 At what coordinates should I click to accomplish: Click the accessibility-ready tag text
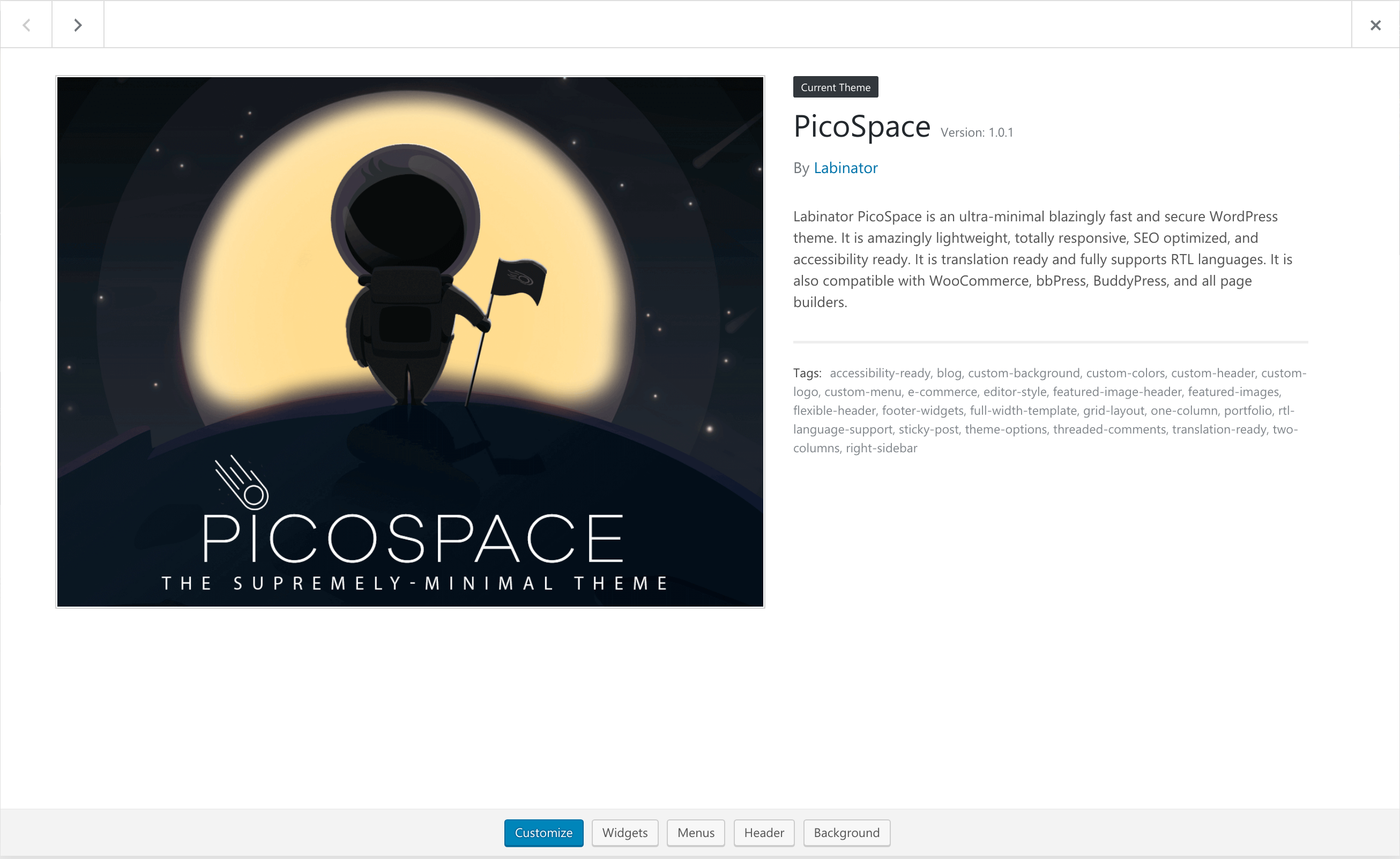pyautogui.click(x=880, y=372)
